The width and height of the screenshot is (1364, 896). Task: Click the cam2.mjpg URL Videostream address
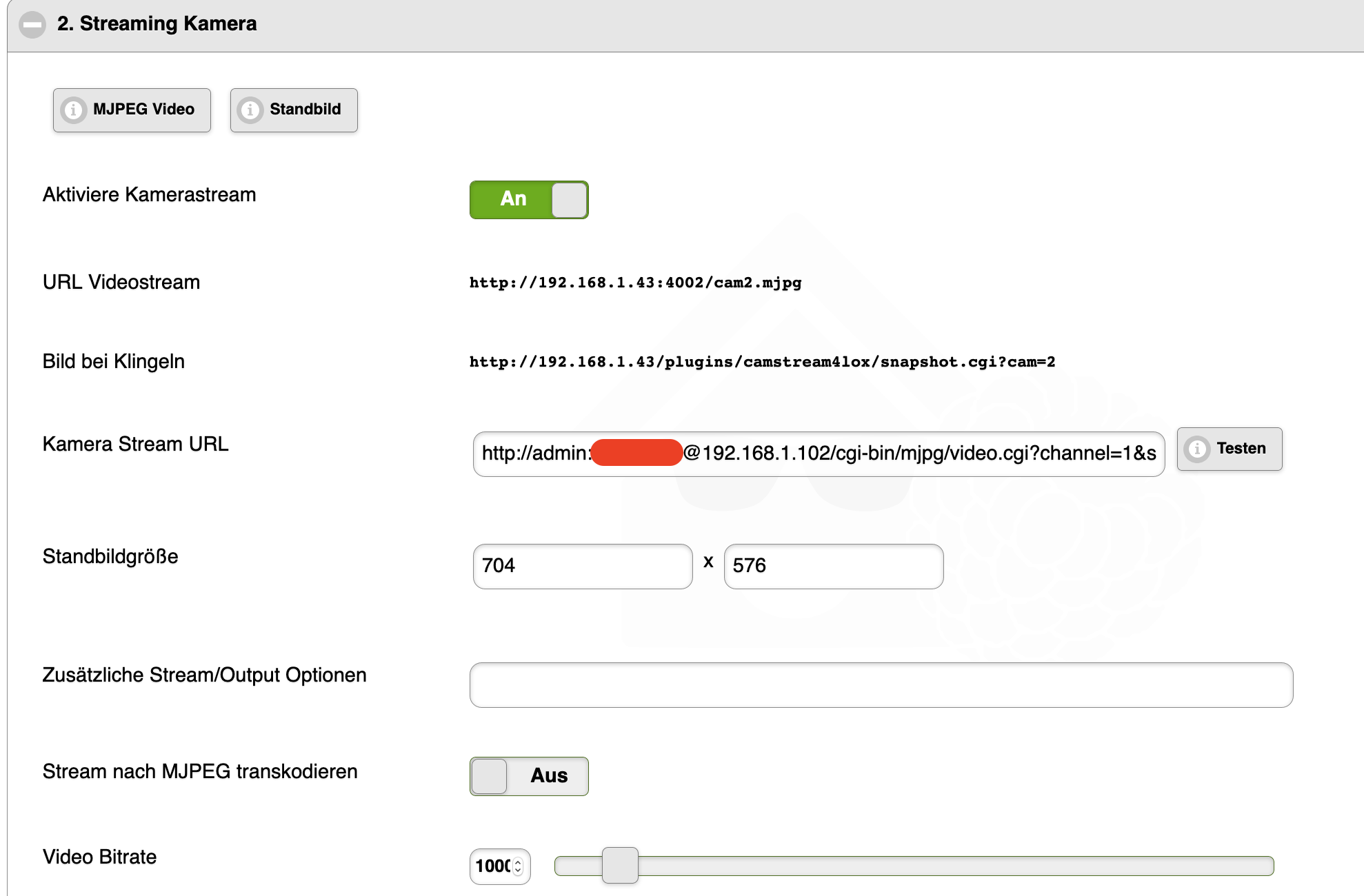tap(635, 283)
